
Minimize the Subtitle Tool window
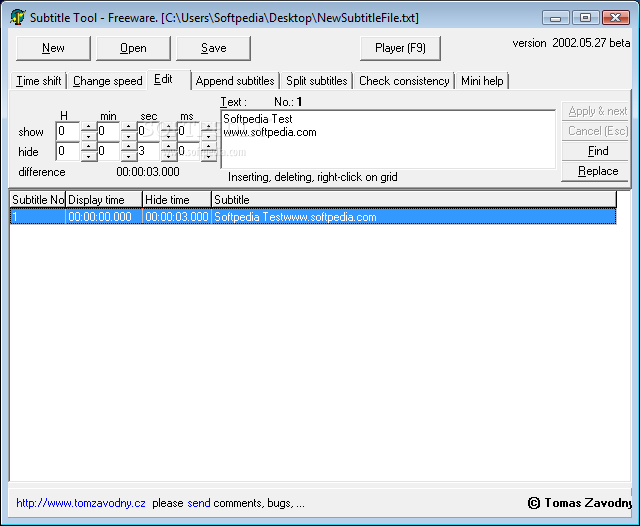tap(555, 18)
